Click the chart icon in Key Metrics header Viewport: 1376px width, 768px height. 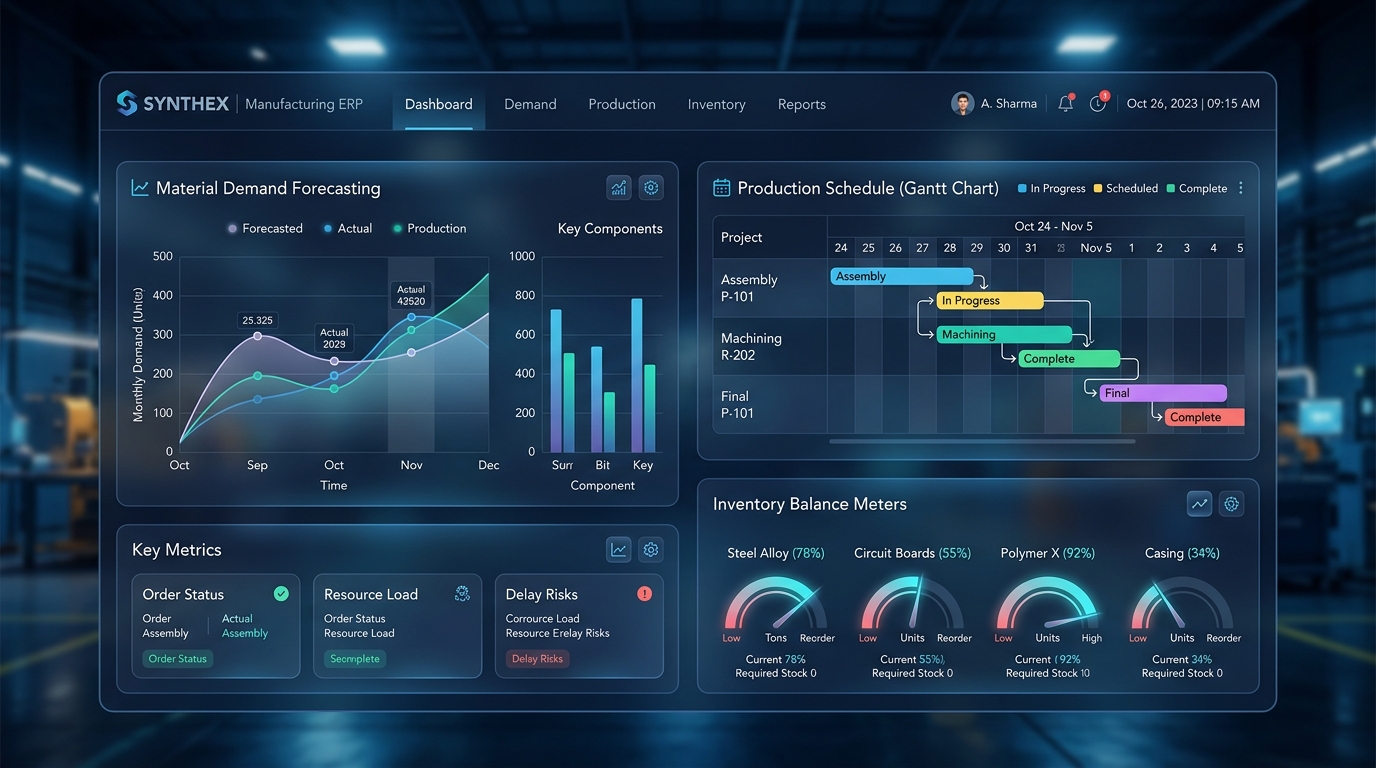tap(619, 549)
